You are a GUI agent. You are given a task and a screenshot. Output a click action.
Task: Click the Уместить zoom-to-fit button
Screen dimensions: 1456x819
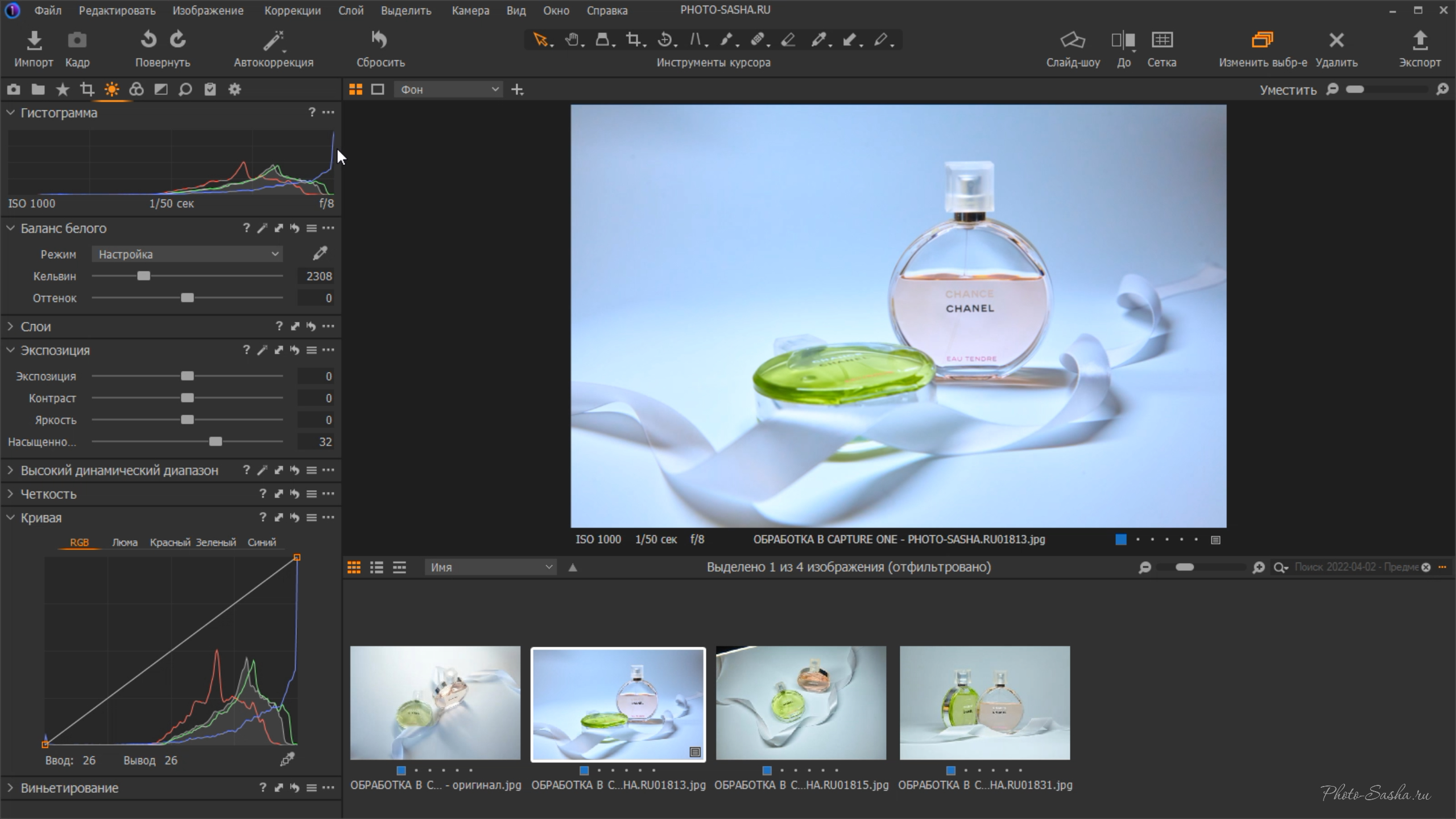(x=1288, y=90)
